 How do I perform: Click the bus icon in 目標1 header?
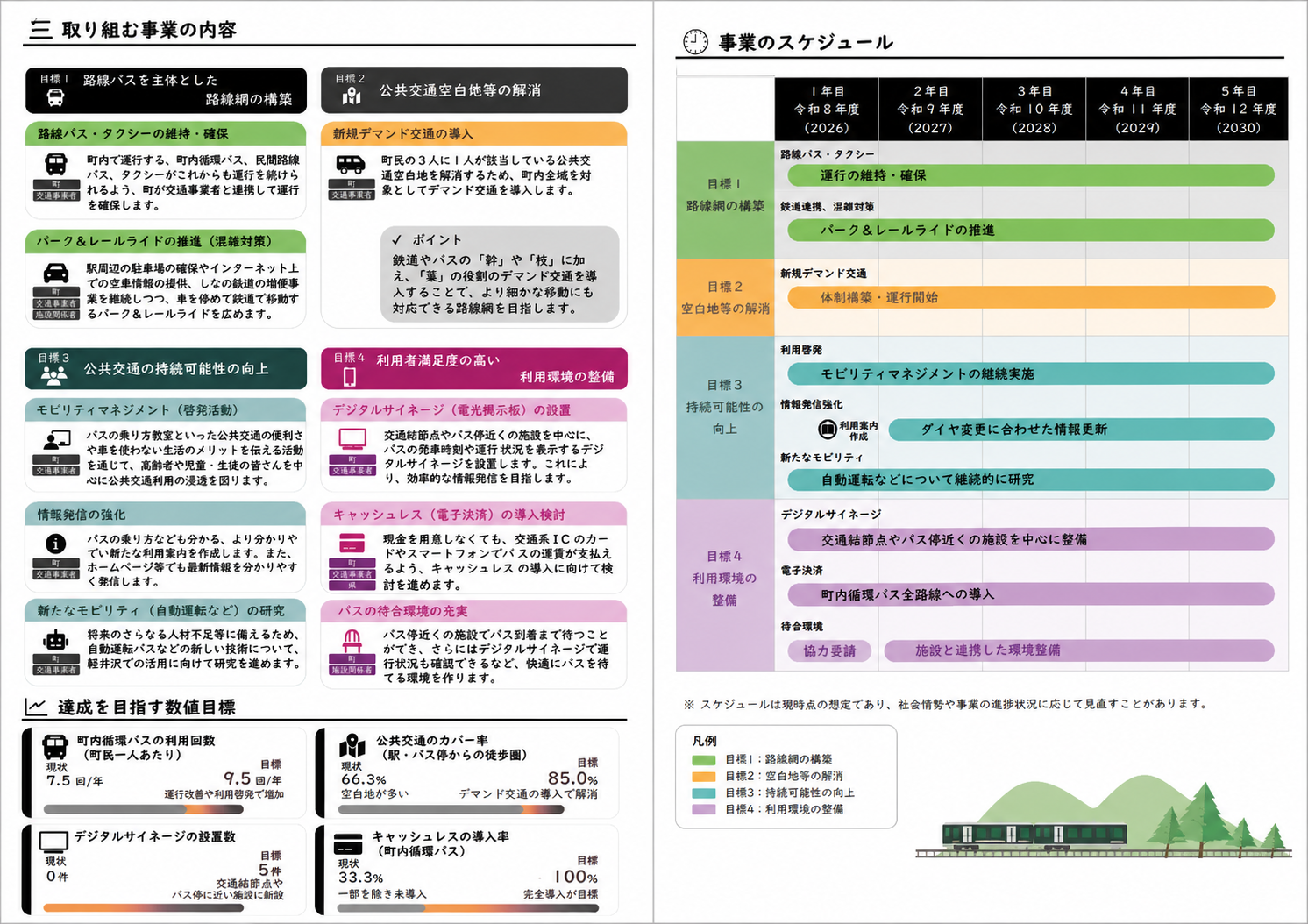coord(55,98)
